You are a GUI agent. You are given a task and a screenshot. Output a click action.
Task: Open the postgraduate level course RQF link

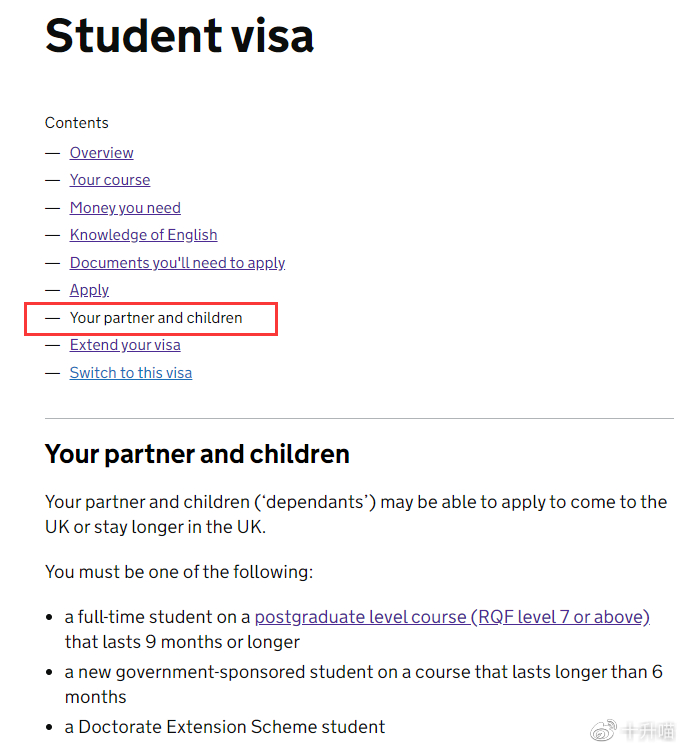(x=452, y=617)
